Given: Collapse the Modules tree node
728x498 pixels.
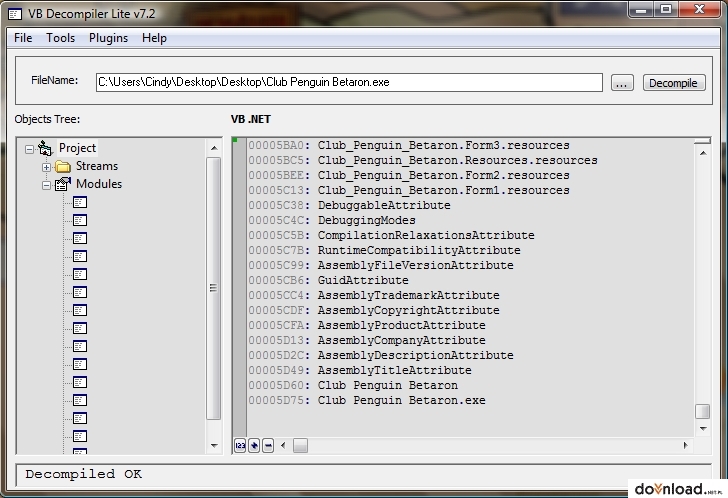Looking at the screenshot, I should coord(46,185).
